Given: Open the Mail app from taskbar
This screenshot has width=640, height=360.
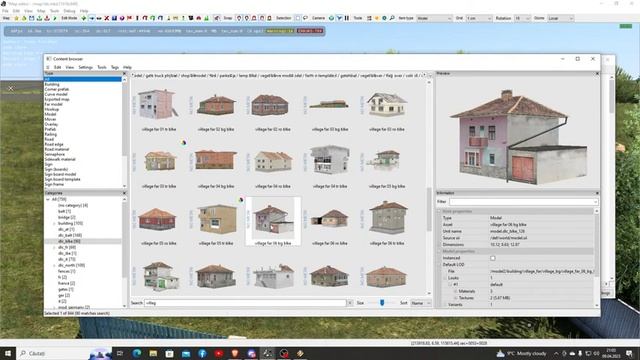Looking at the screenshot, I should [x=186, y=353].
